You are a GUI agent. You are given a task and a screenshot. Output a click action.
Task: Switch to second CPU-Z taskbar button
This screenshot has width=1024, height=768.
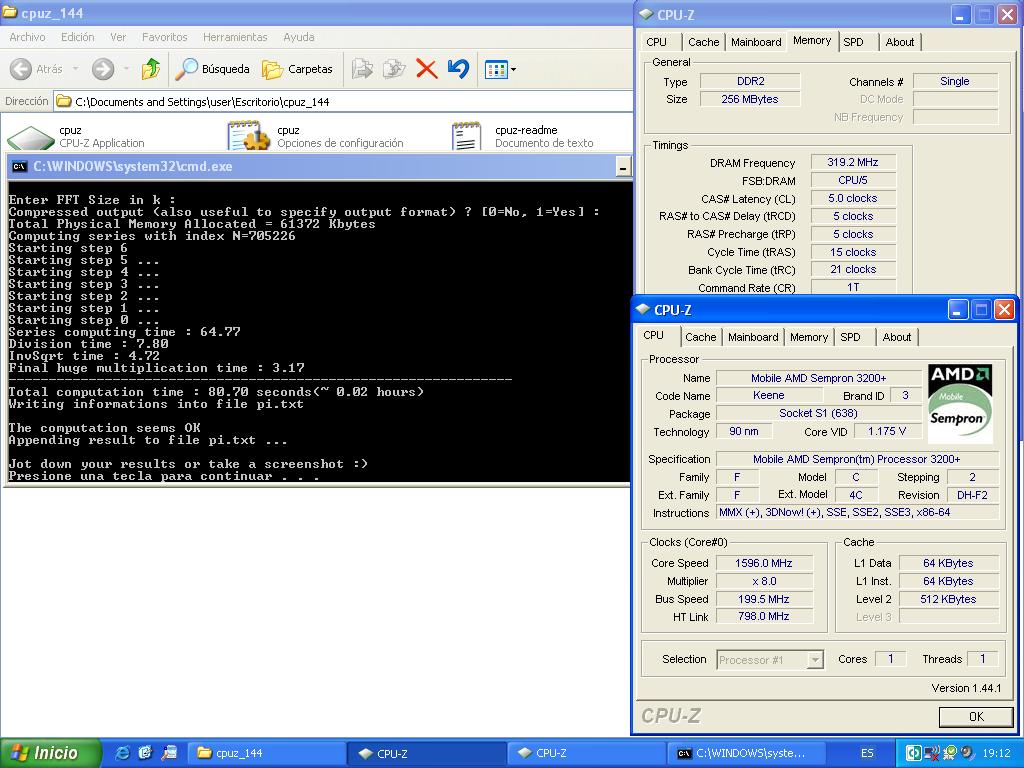click(x=586, y=753)
